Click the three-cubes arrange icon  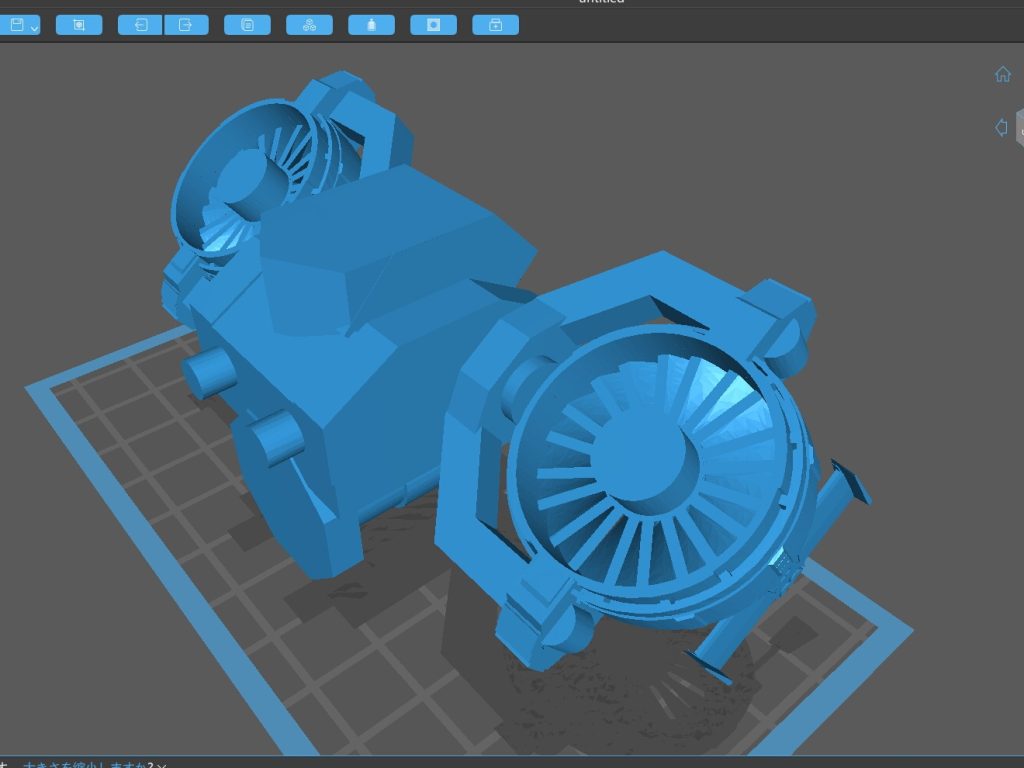click(x=310, y=25)
